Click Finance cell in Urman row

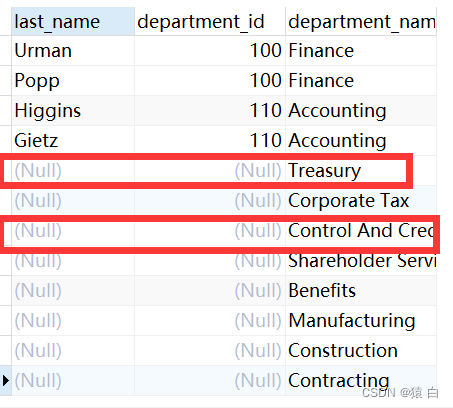pyautogui.click(x=361, y=51)
